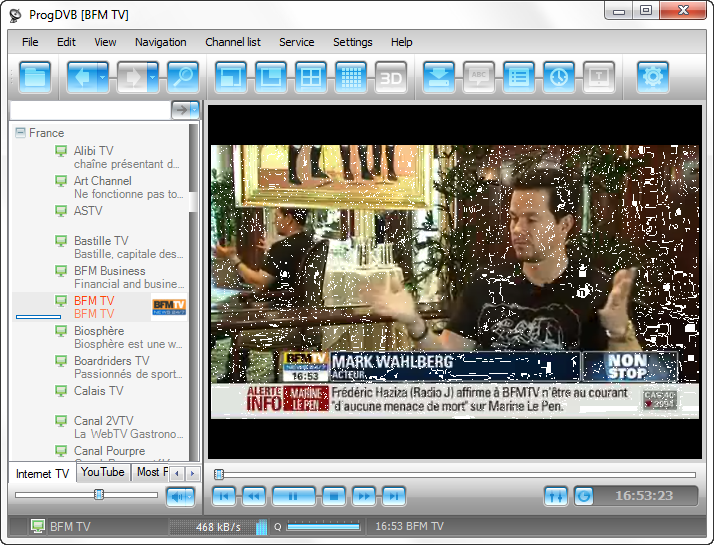Viewport: 714px width, 545px height.
Task: Click the rewind button
Action: pyautogui.click(x=254, y=496)
